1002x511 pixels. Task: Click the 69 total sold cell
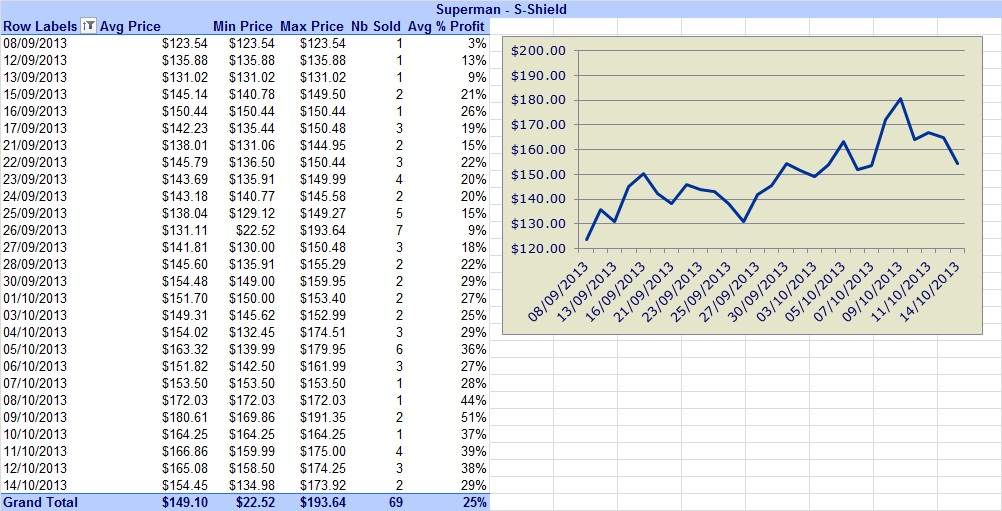tap(396, 502)
